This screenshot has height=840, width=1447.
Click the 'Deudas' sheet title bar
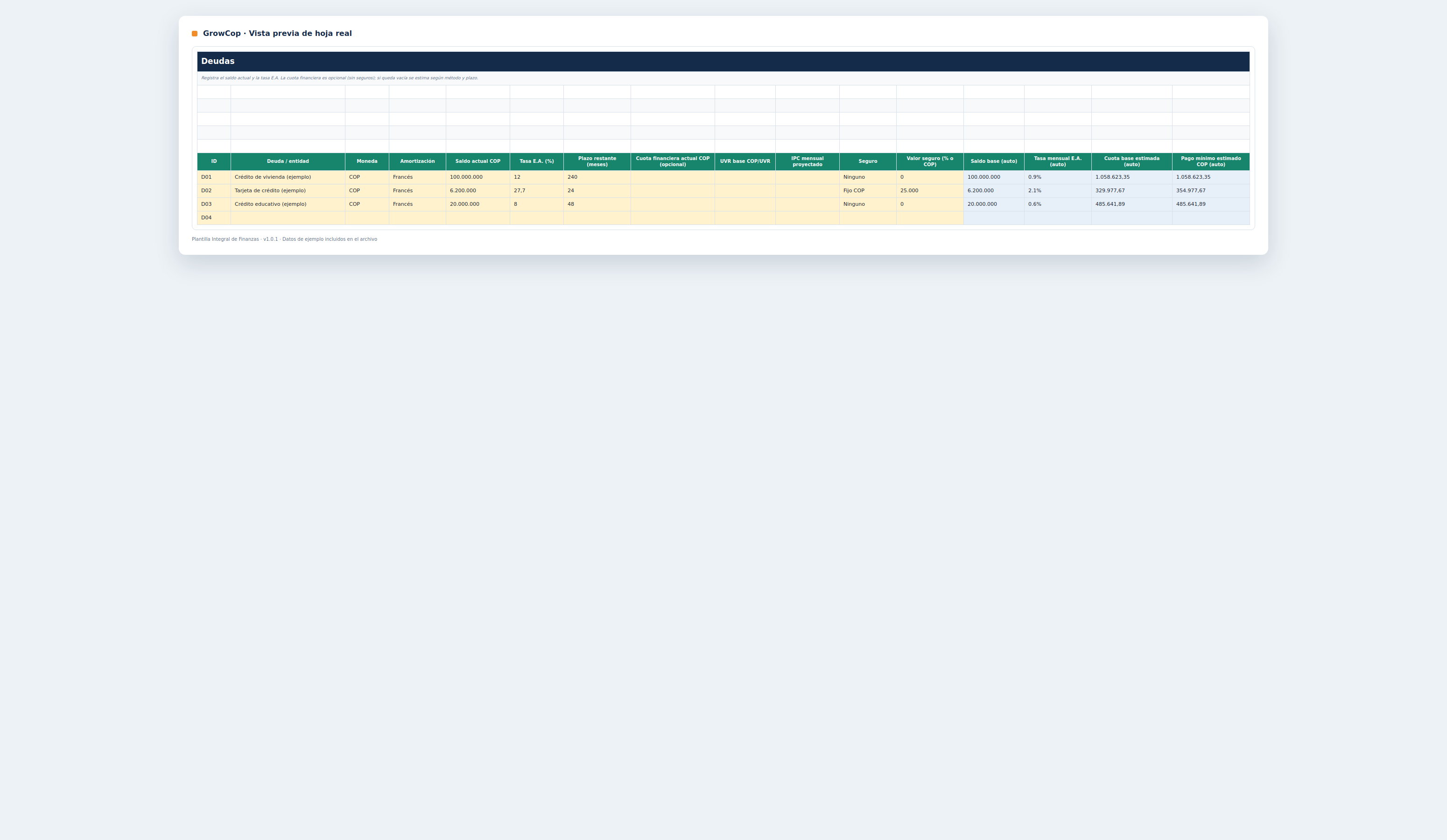click(x=723, y=62)
